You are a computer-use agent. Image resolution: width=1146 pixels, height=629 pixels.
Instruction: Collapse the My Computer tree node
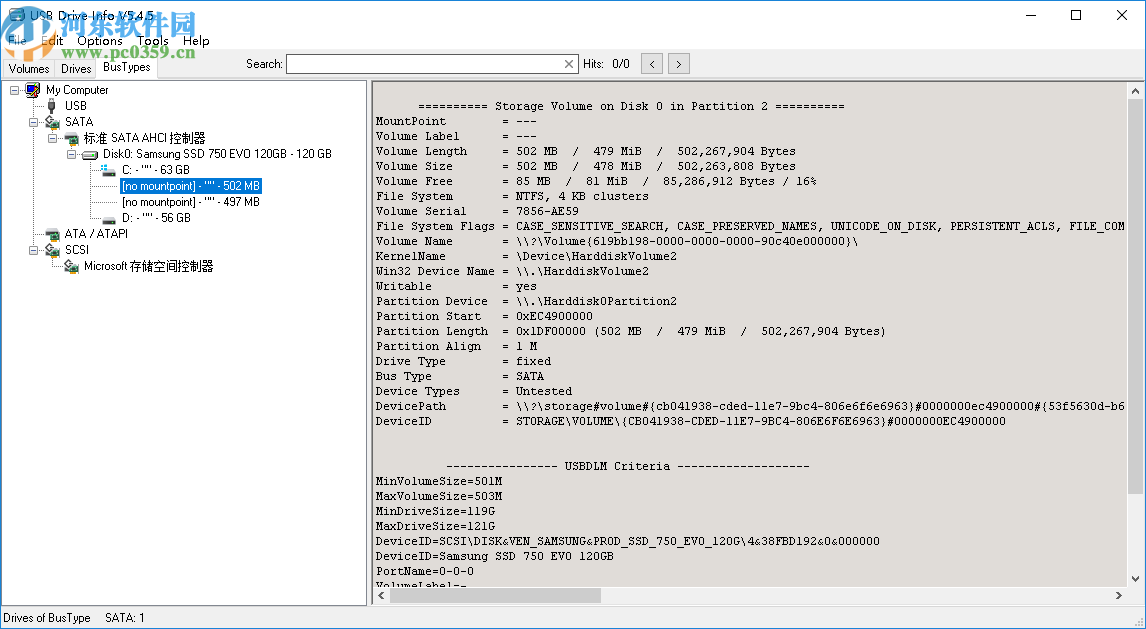(15, 90)
